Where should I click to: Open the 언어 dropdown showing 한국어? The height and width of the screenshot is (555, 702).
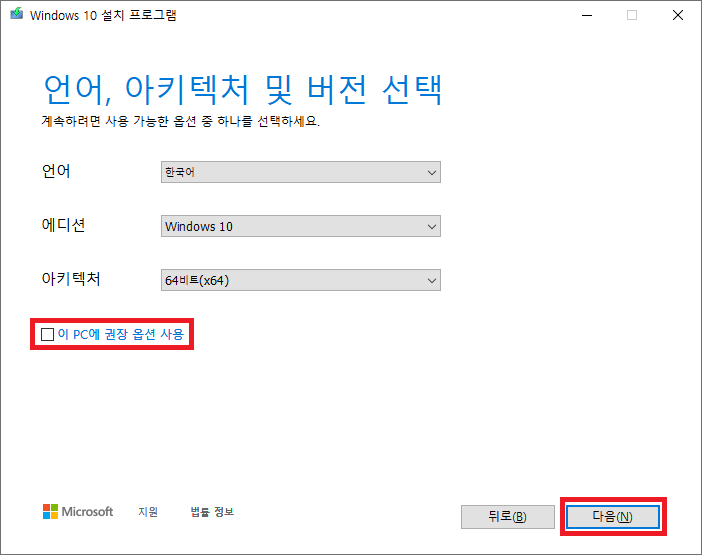click(x=301, y=172)
